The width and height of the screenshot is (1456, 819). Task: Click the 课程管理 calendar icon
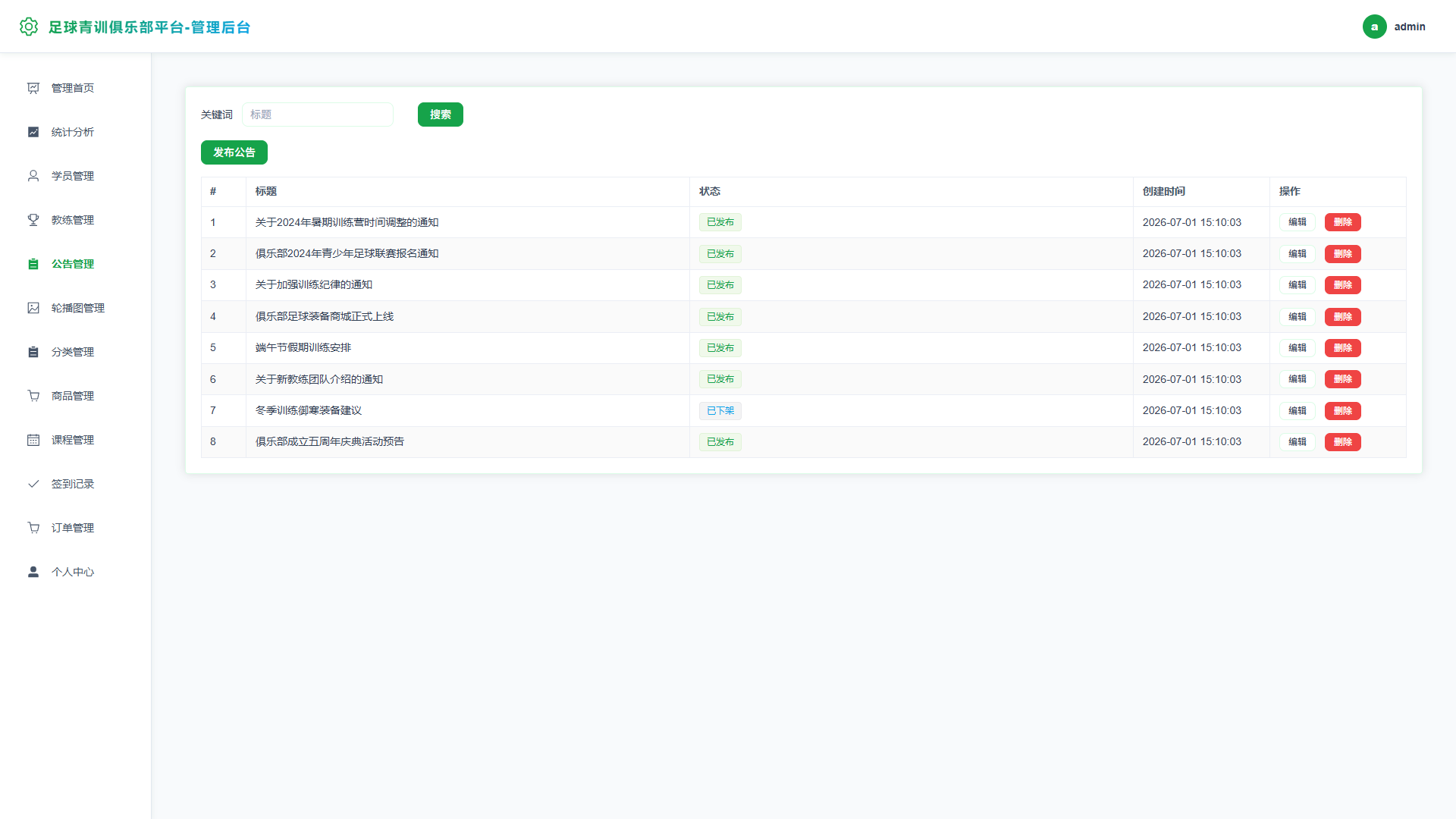point(33,440)
